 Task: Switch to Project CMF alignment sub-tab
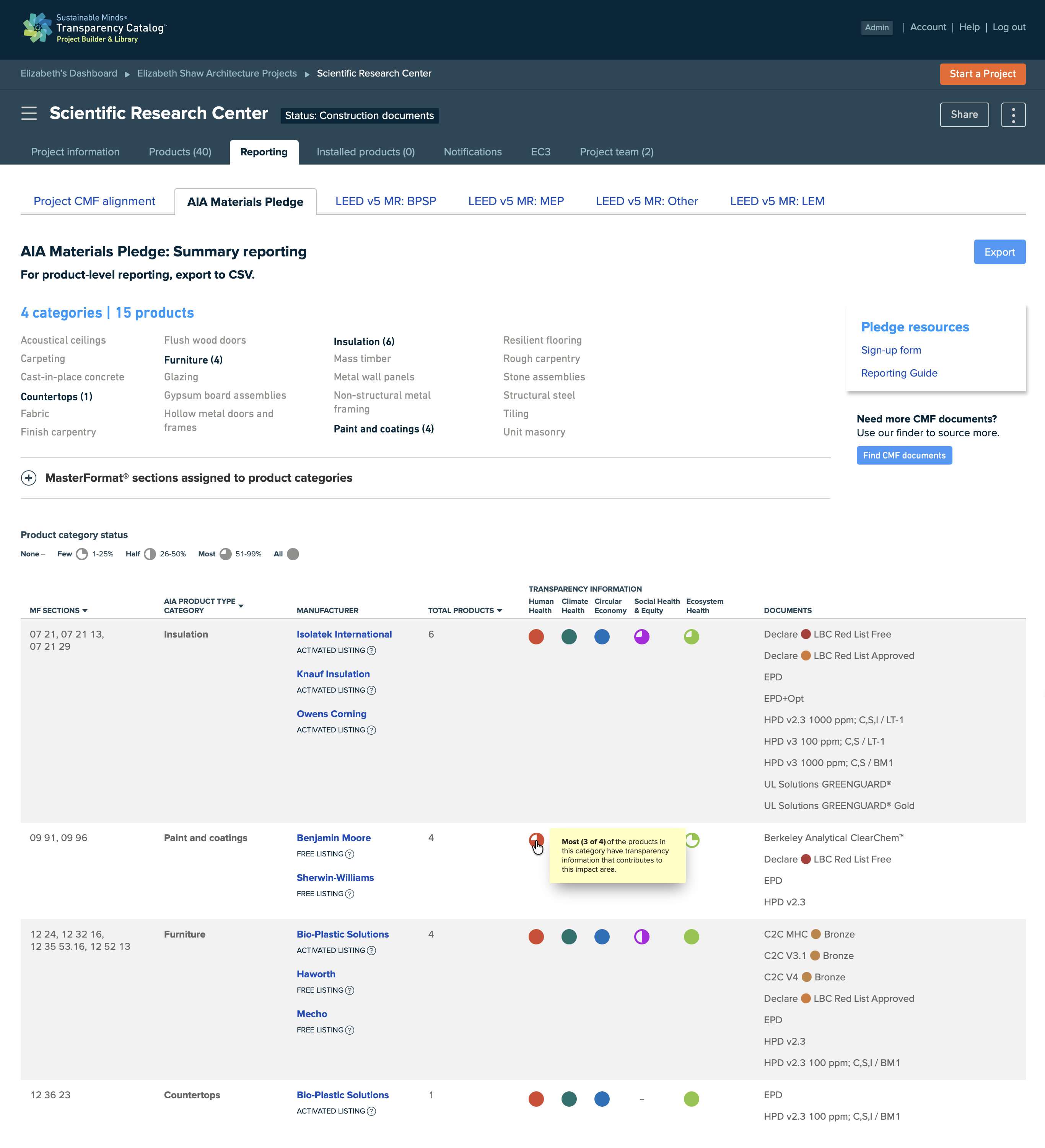94,201
